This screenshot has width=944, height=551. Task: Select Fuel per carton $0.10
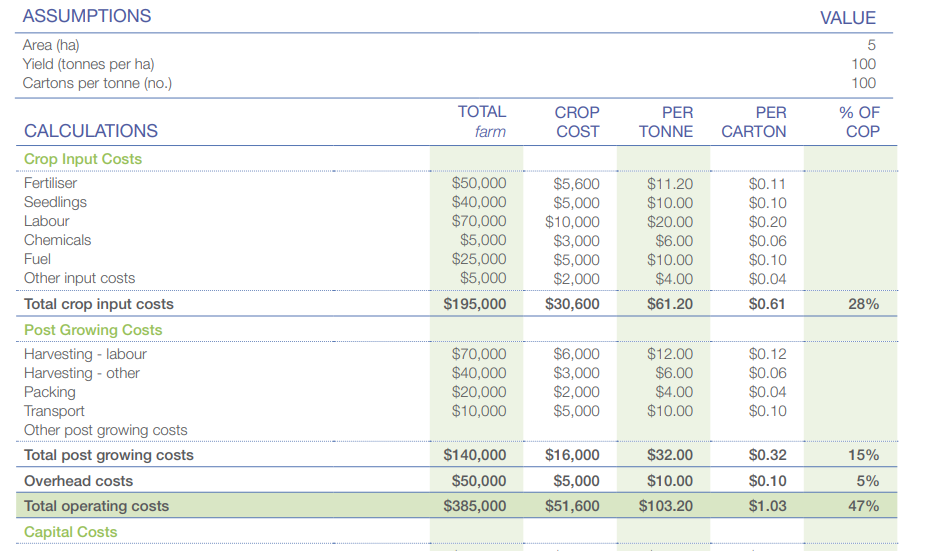pos(768,260)
